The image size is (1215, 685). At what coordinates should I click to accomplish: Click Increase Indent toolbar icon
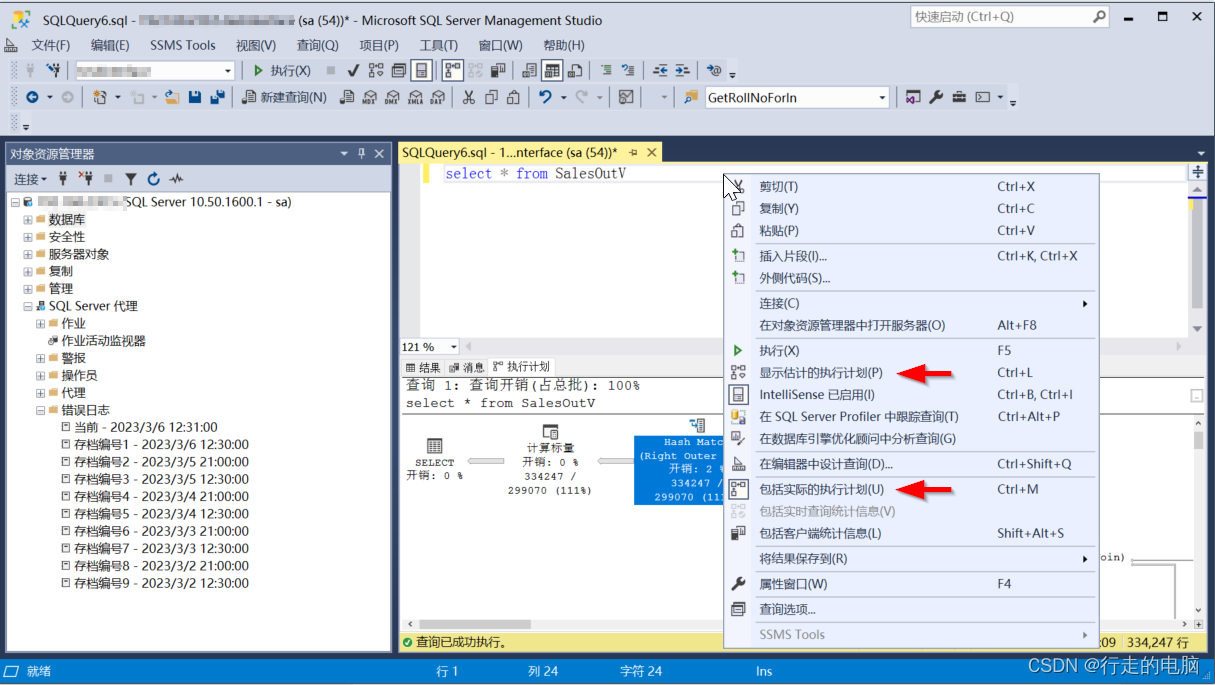click(x=682, y=71)
